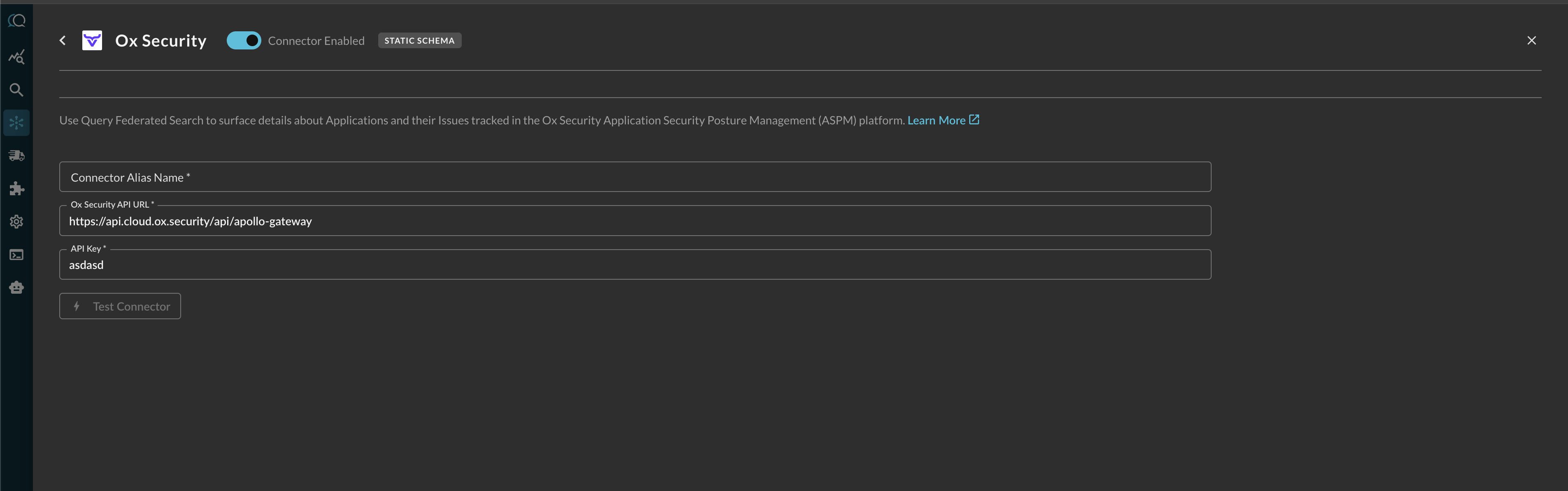Open the robot assistant sidebar icon
The width and height of the screenshot is (1568, 491).
pos(16,288)
